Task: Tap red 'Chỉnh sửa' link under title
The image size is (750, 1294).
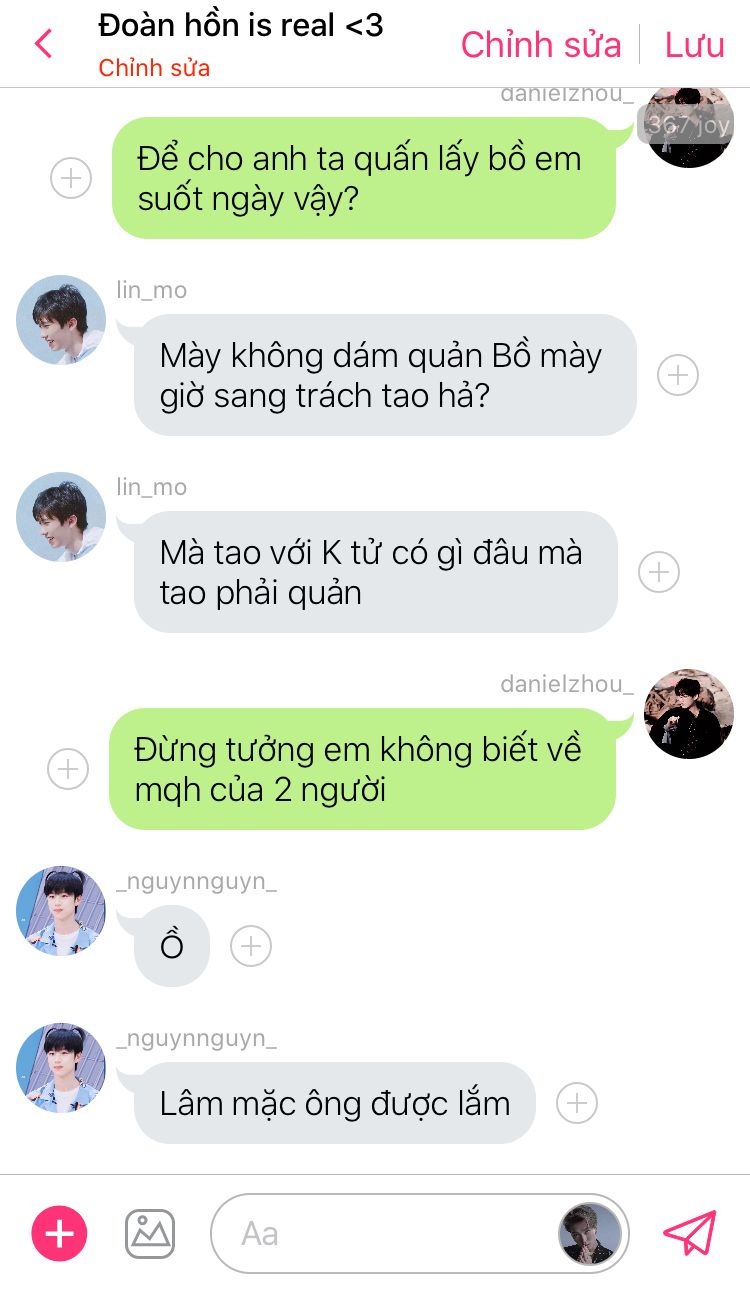Action: [154, 69]
